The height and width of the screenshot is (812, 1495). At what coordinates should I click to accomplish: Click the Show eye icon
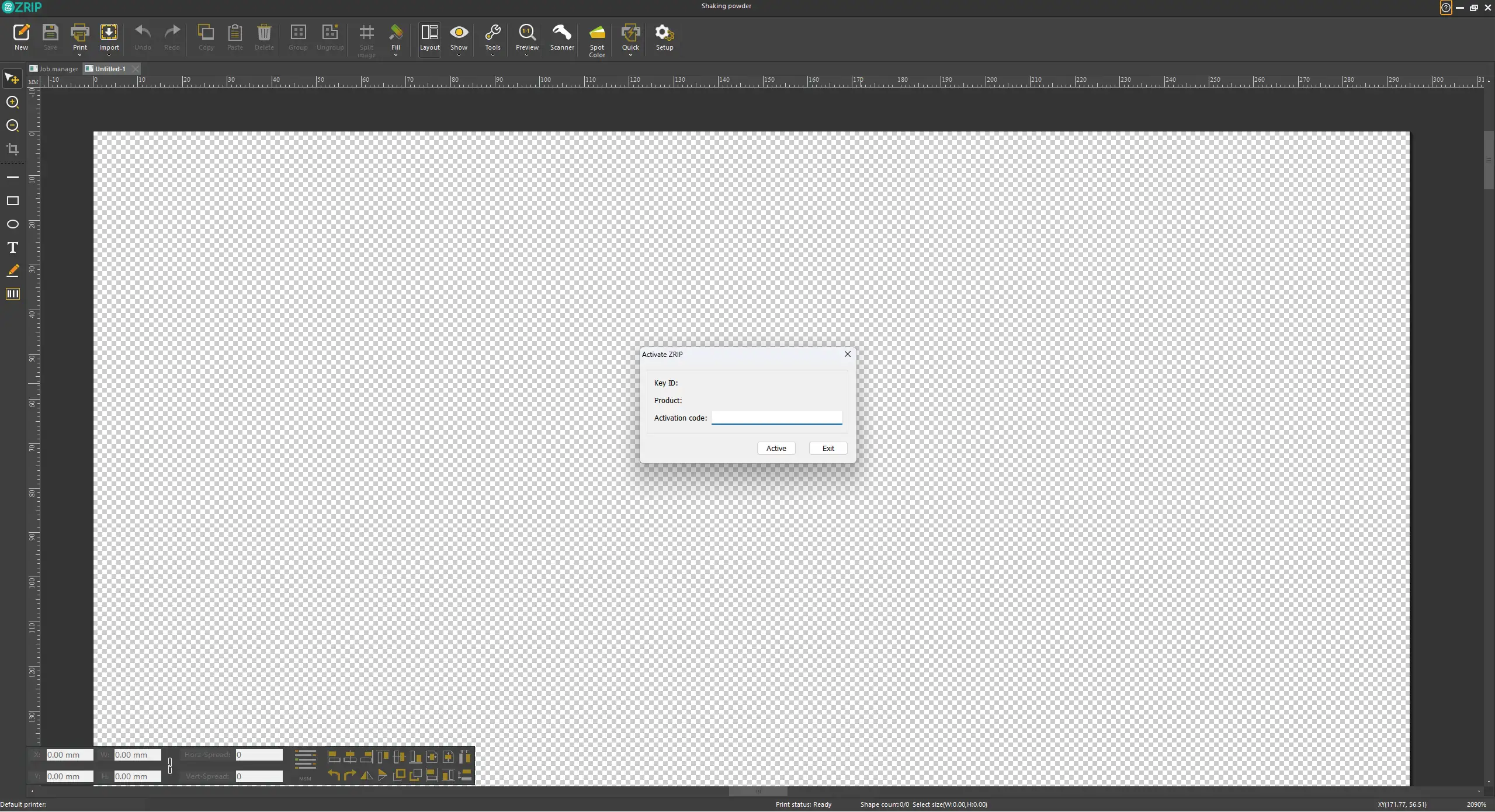(x=459, y=33)
